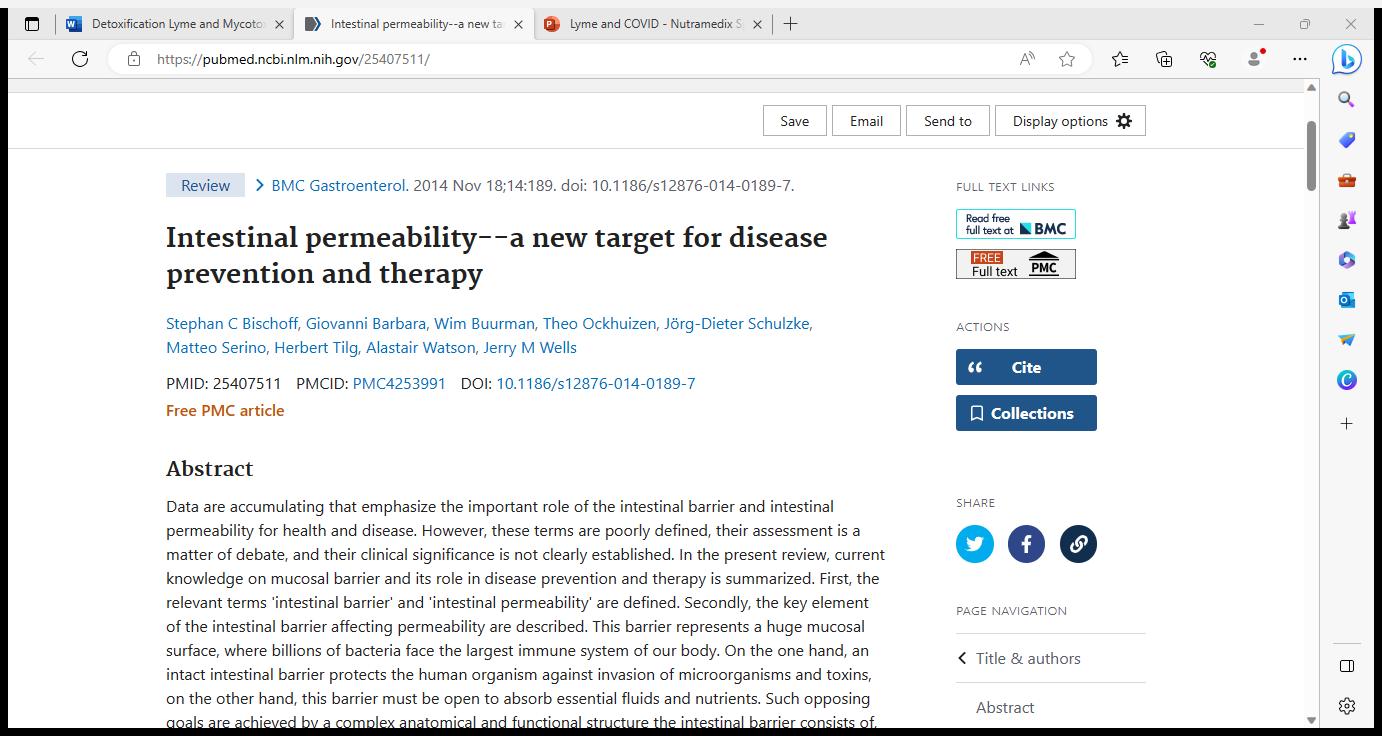Open the BMC free full text link

tap(1016, 224)
